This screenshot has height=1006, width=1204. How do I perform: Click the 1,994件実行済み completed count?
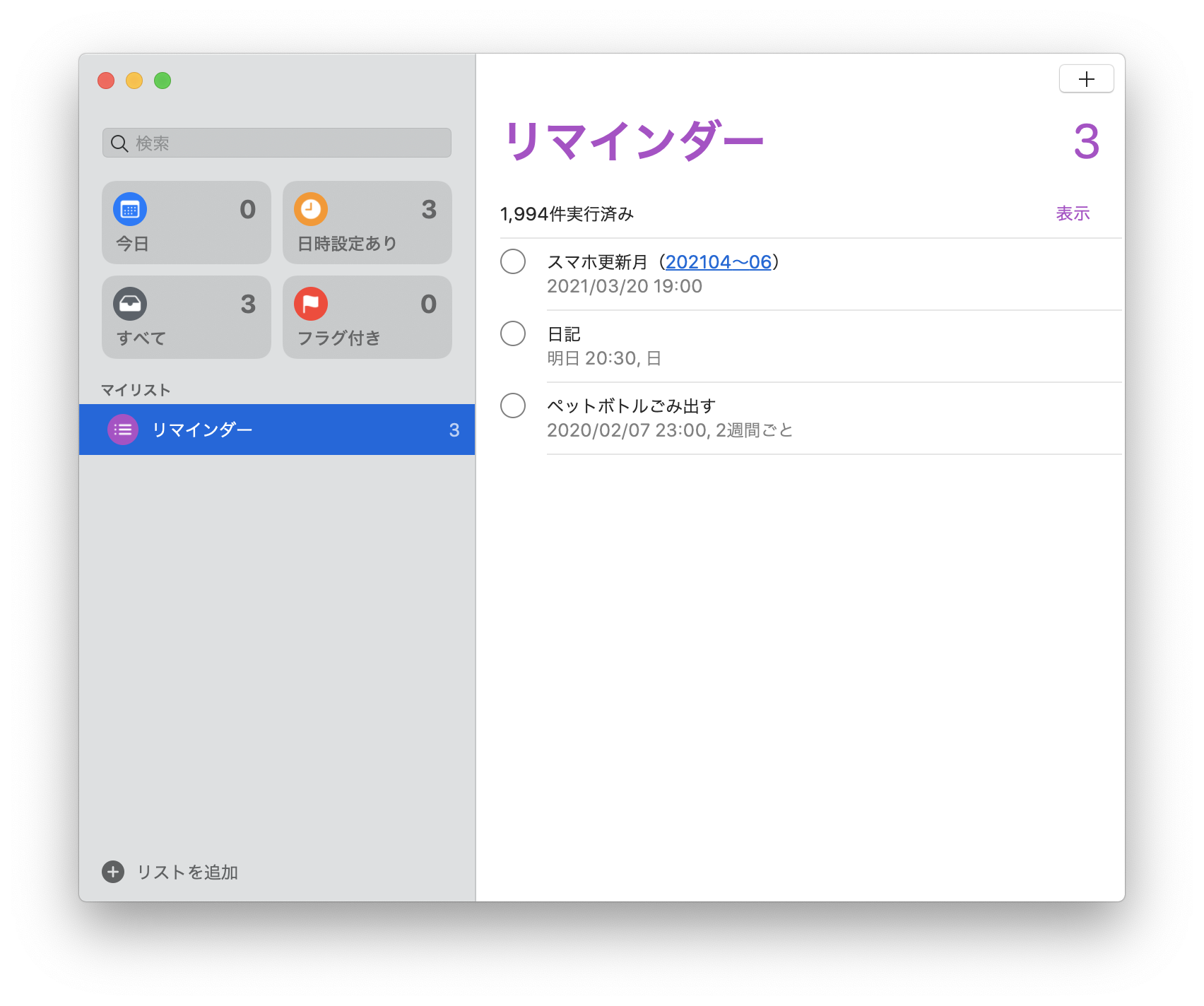click(567, 214)
